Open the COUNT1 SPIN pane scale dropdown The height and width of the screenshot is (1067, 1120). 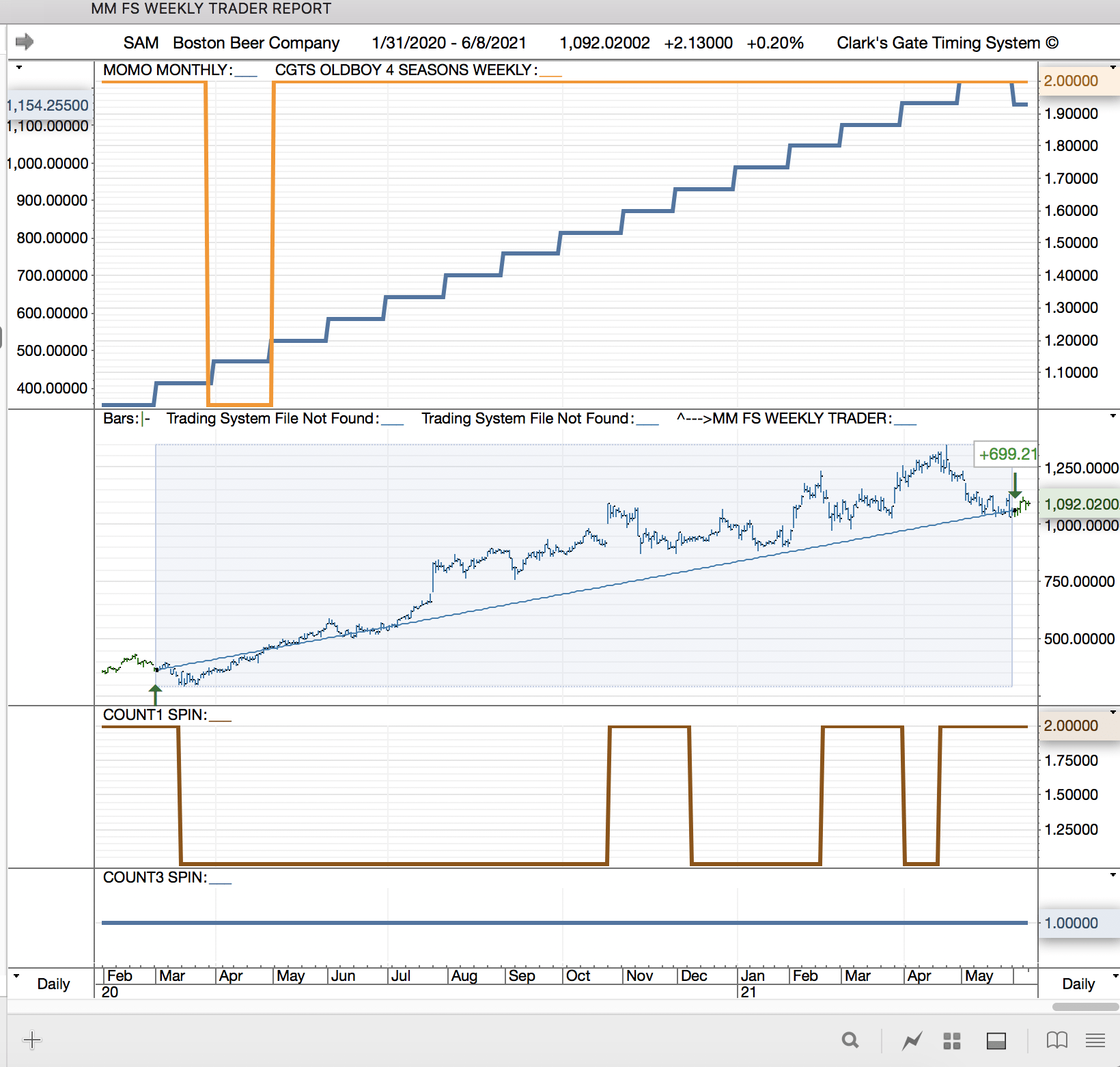1113,712
